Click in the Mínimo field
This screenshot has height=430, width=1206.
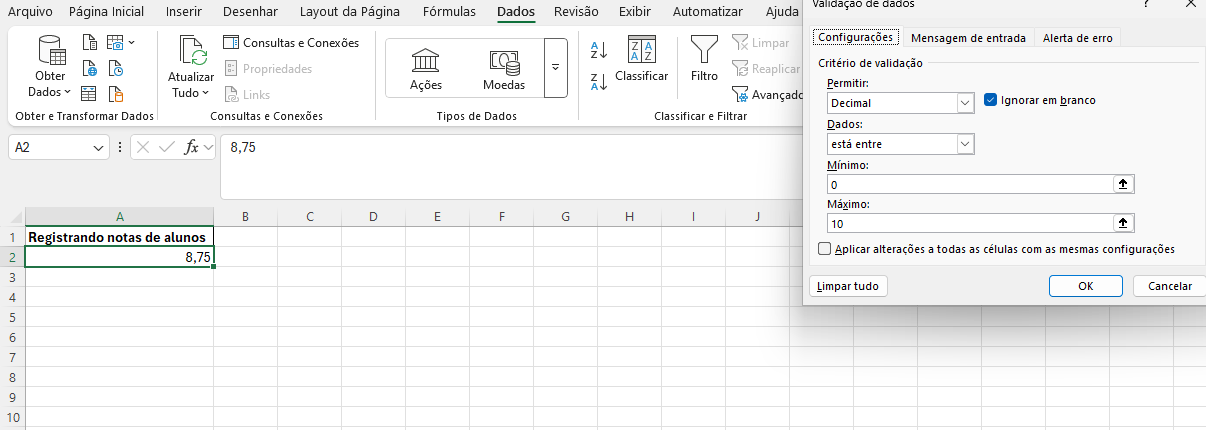pos(970,184)
